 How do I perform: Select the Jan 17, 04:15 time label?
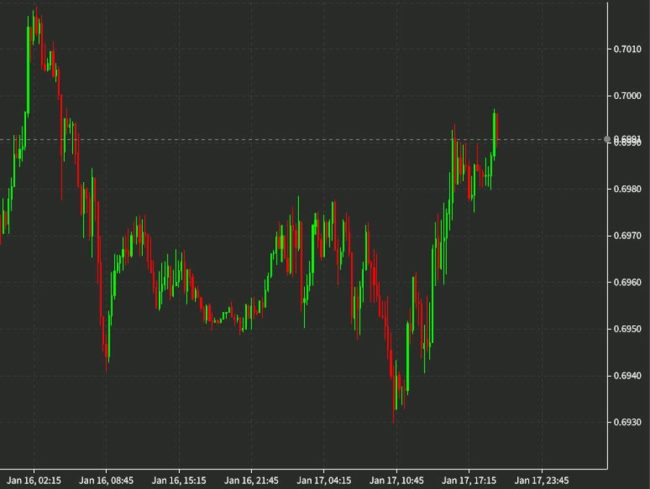(324, 479)
